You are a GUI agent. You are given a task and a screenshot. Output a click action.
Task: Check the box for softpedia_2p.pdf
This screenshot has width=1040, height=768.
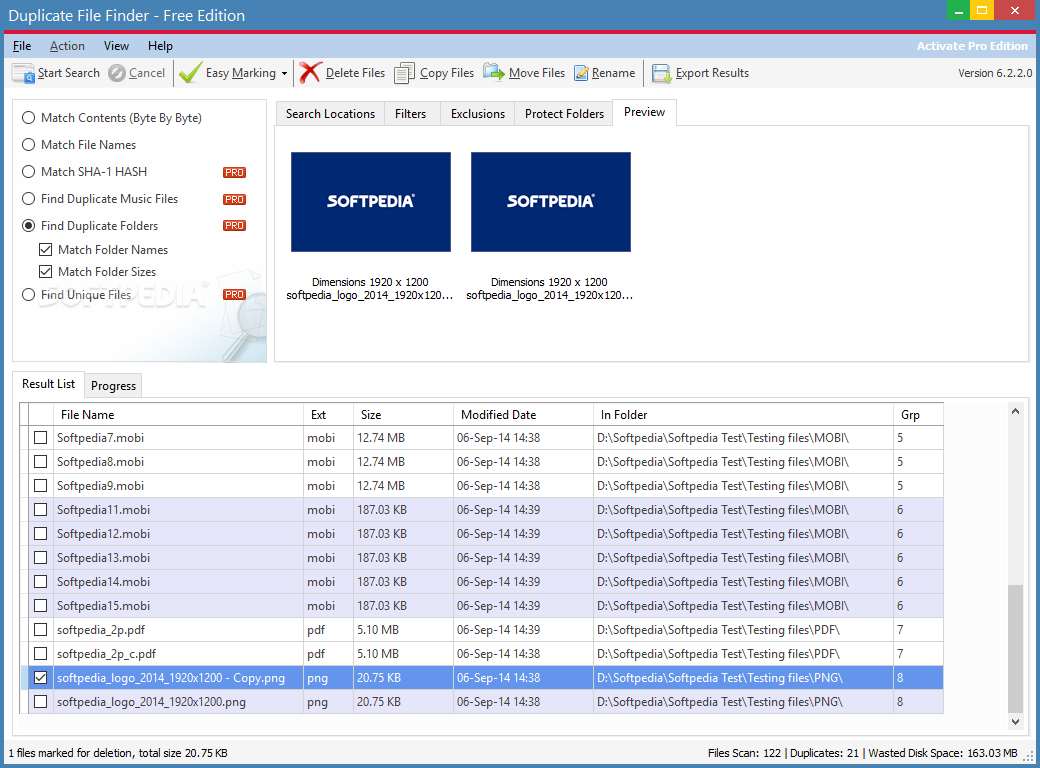tap(40, 630)
